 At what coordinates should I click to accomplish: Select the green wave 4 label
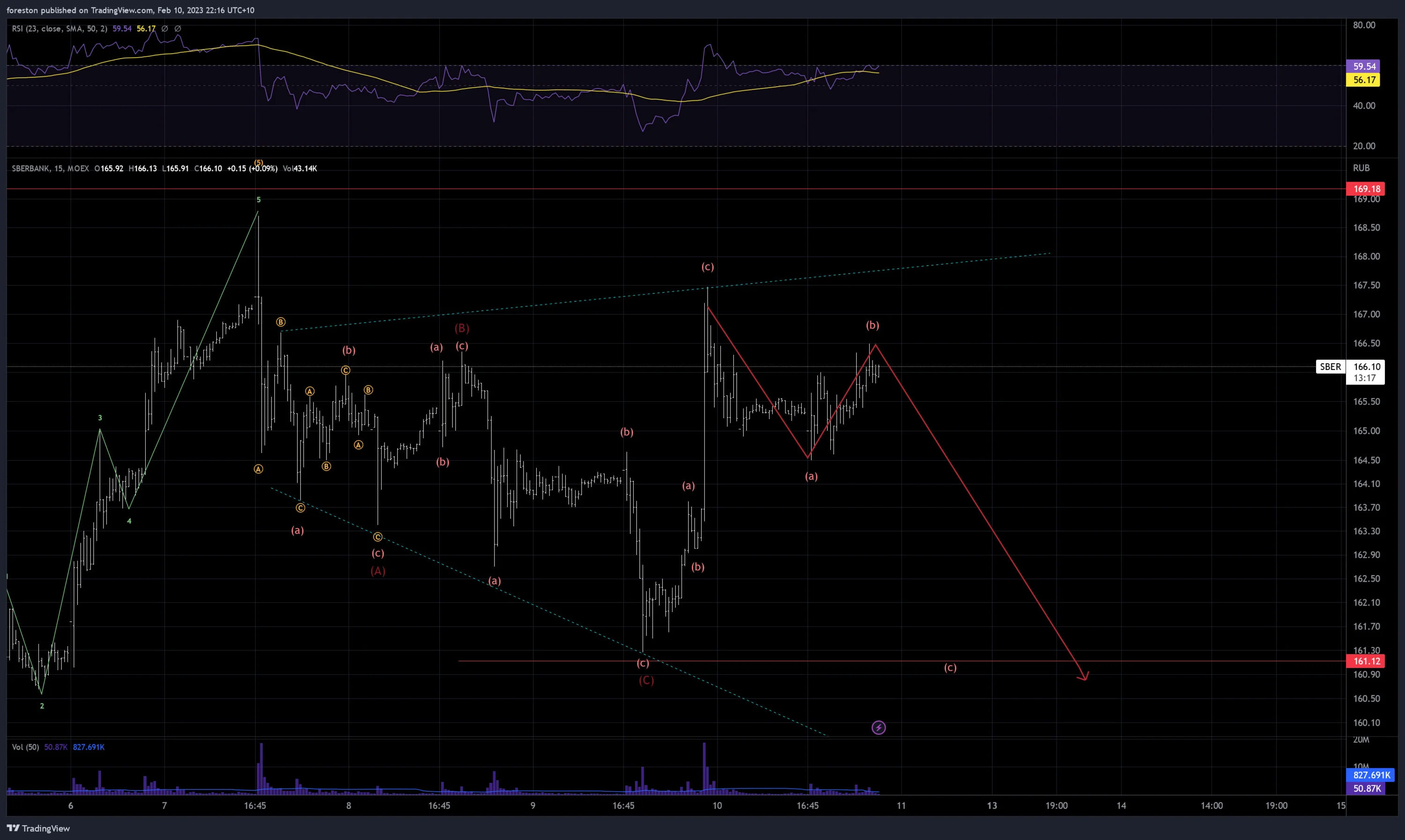129,521
